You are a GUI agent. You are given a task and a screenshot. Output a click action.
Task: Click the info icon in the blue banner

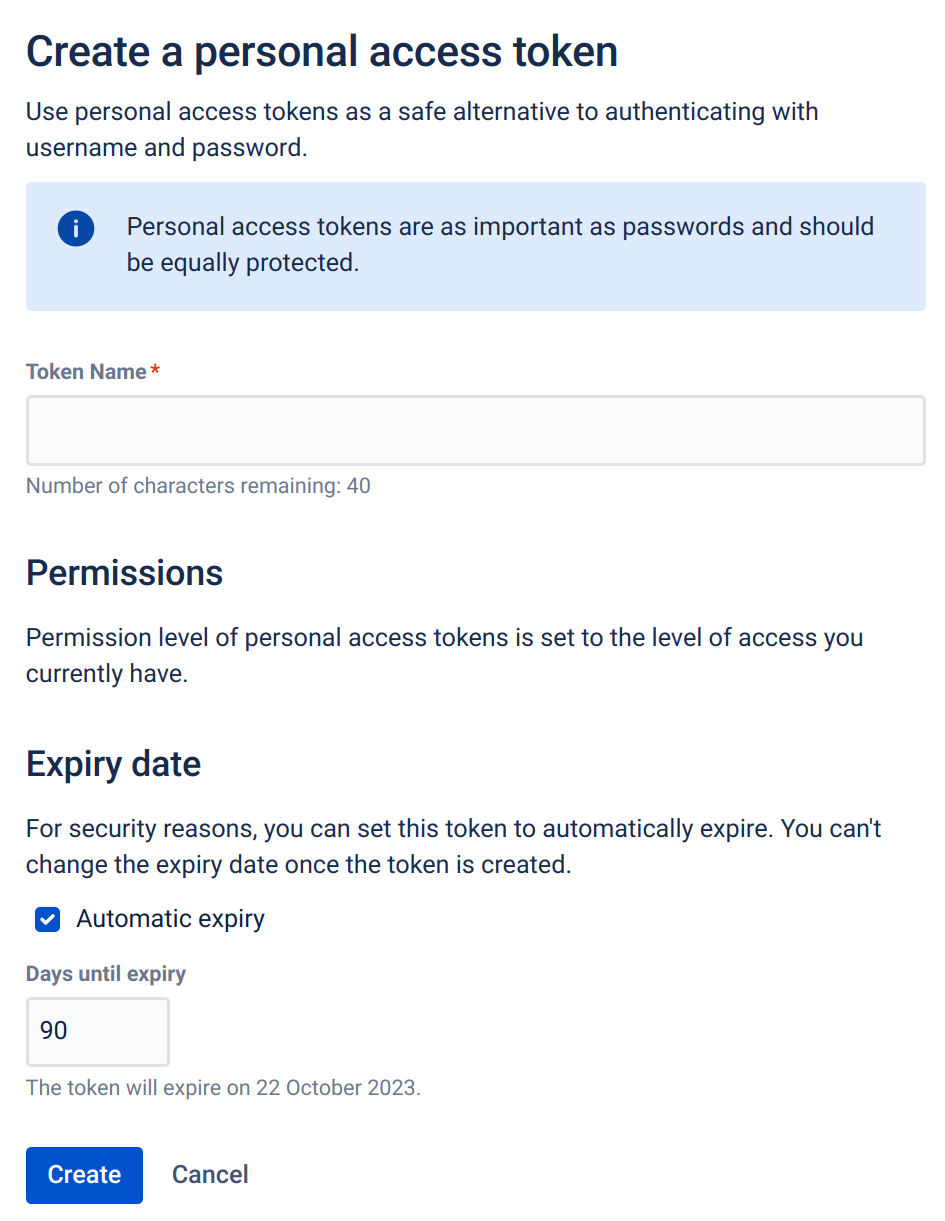76,229
